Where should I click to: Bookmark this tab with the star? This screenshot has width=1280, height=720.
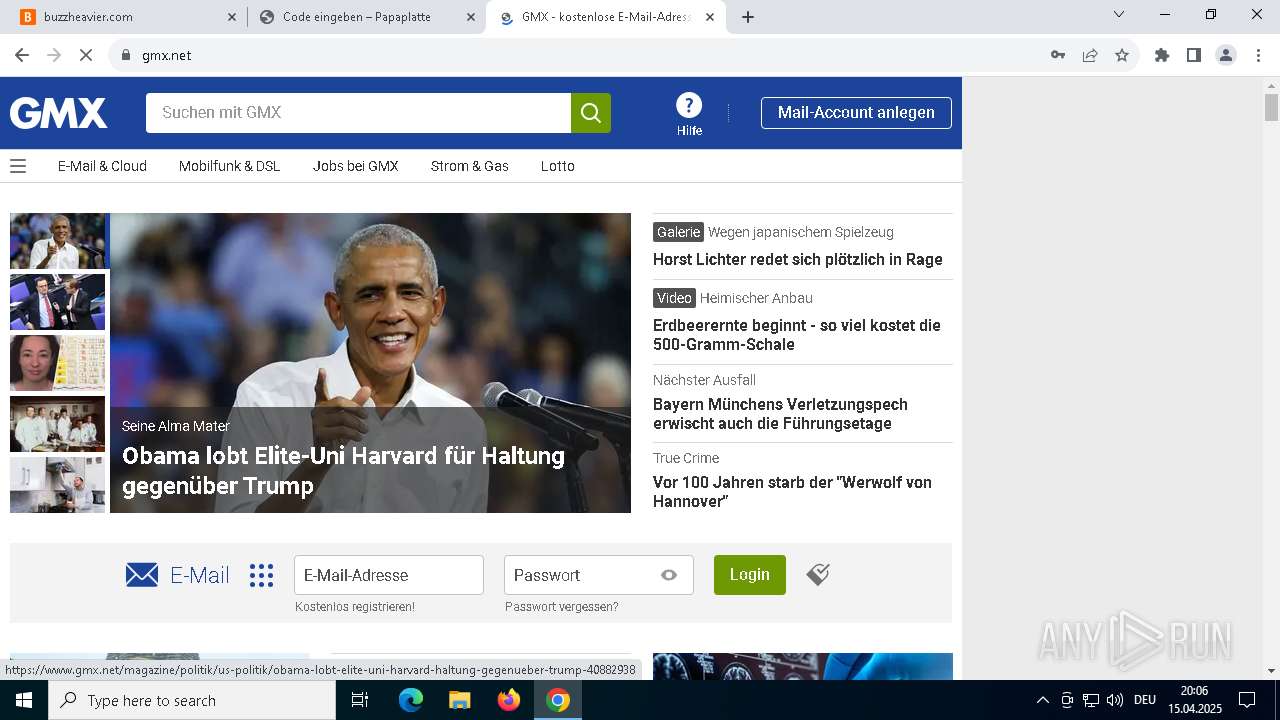[x=1122, y=55]
